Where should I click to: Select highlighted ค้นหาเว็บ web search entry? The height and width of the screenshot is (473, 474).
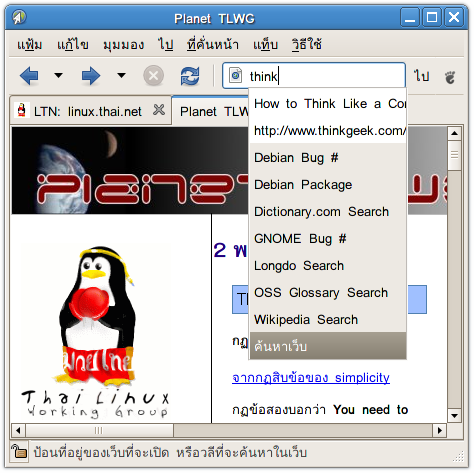[328, 346]
